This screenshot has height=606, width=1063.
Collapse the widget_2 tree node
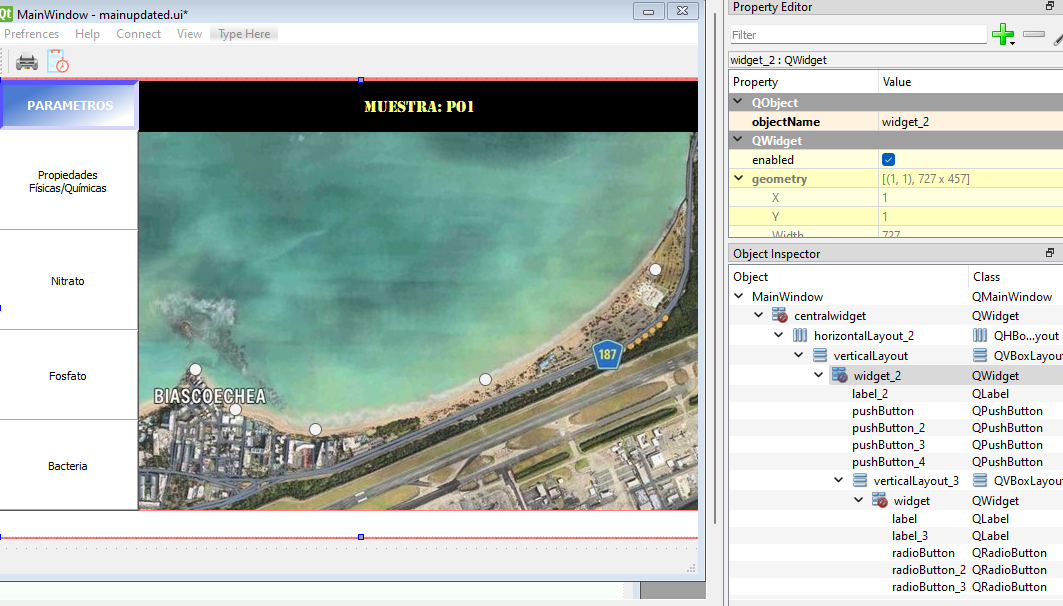(x=819, y=376)
